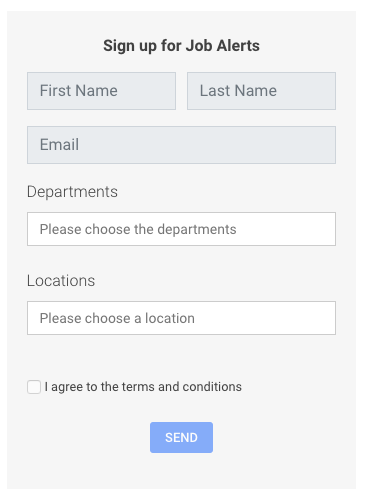Click the Locations section label

pos(61,281)
